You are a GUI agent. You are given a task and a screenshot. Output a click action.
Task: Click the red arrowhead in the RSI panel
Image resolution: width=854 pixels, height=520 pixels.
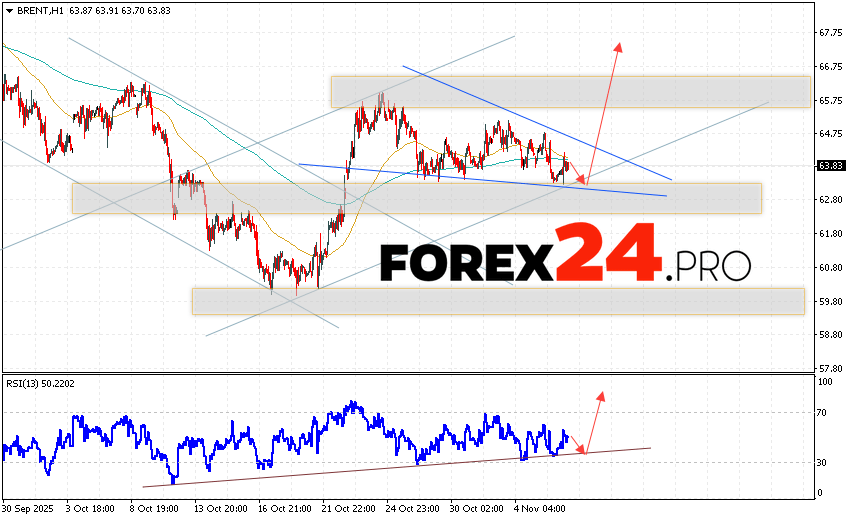(x=601, y=397)
